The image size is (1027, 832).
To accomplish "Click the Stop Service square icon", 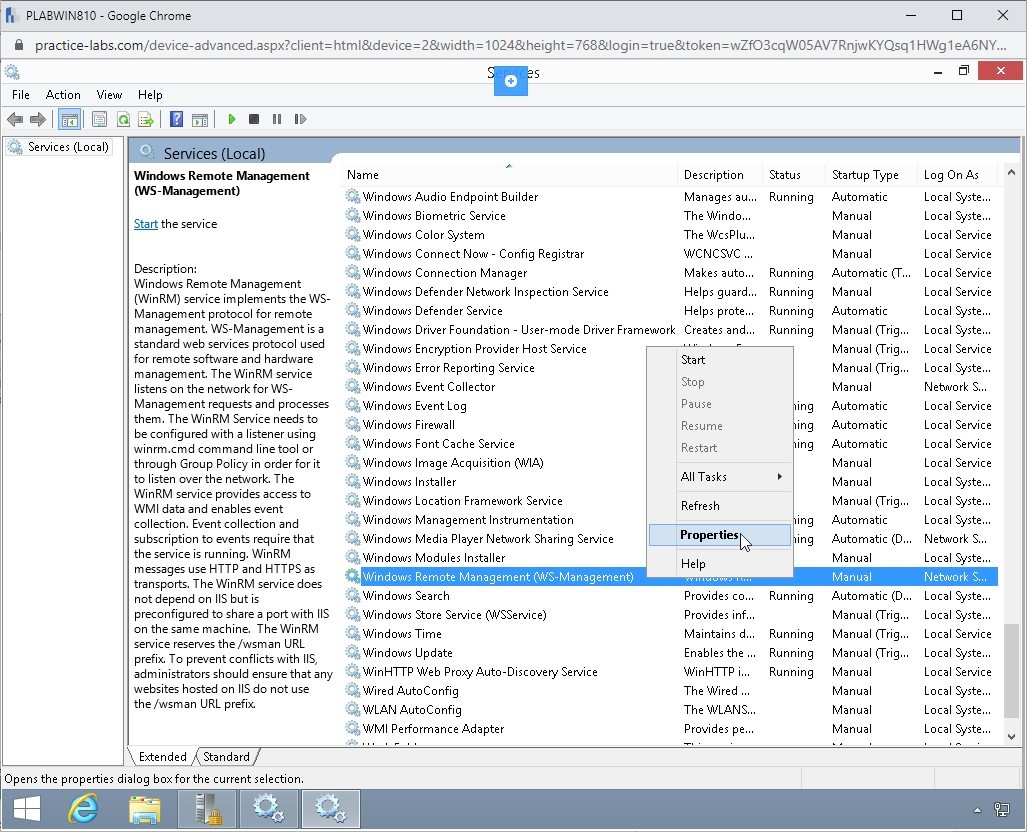I will [254, 119].
